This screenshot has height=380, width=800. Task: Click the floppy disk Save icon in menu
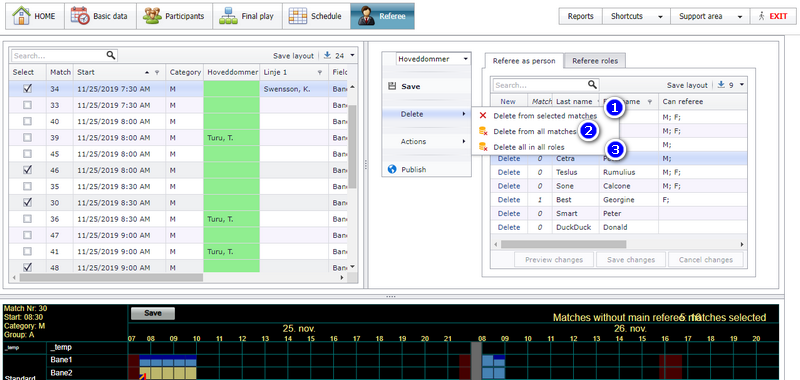(392, 86)
